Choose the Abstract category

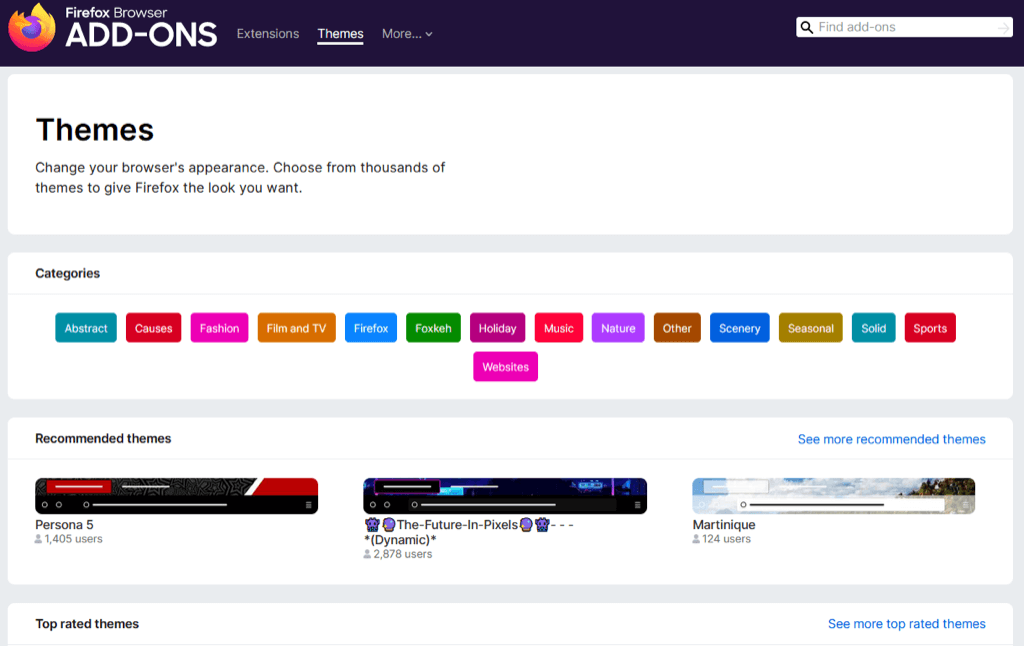86,328
